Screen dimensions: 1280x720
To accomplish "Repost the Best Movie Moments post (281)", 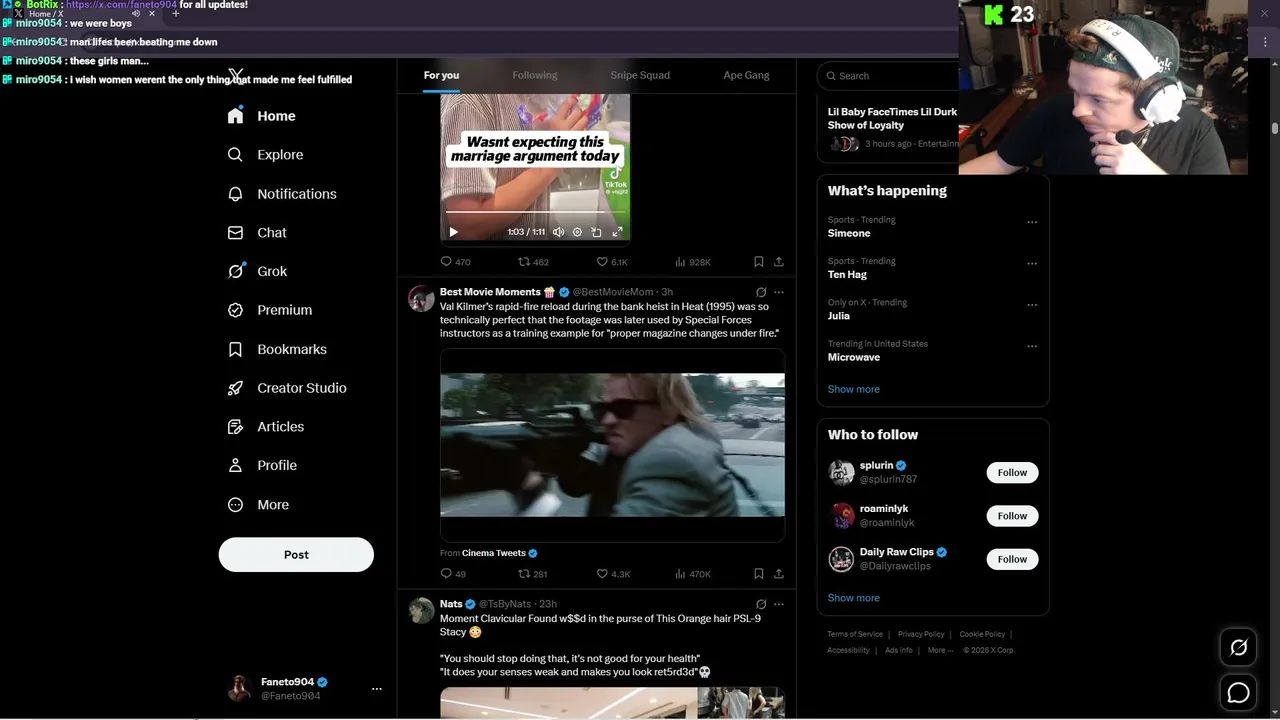I will click(x=532, y=574).
